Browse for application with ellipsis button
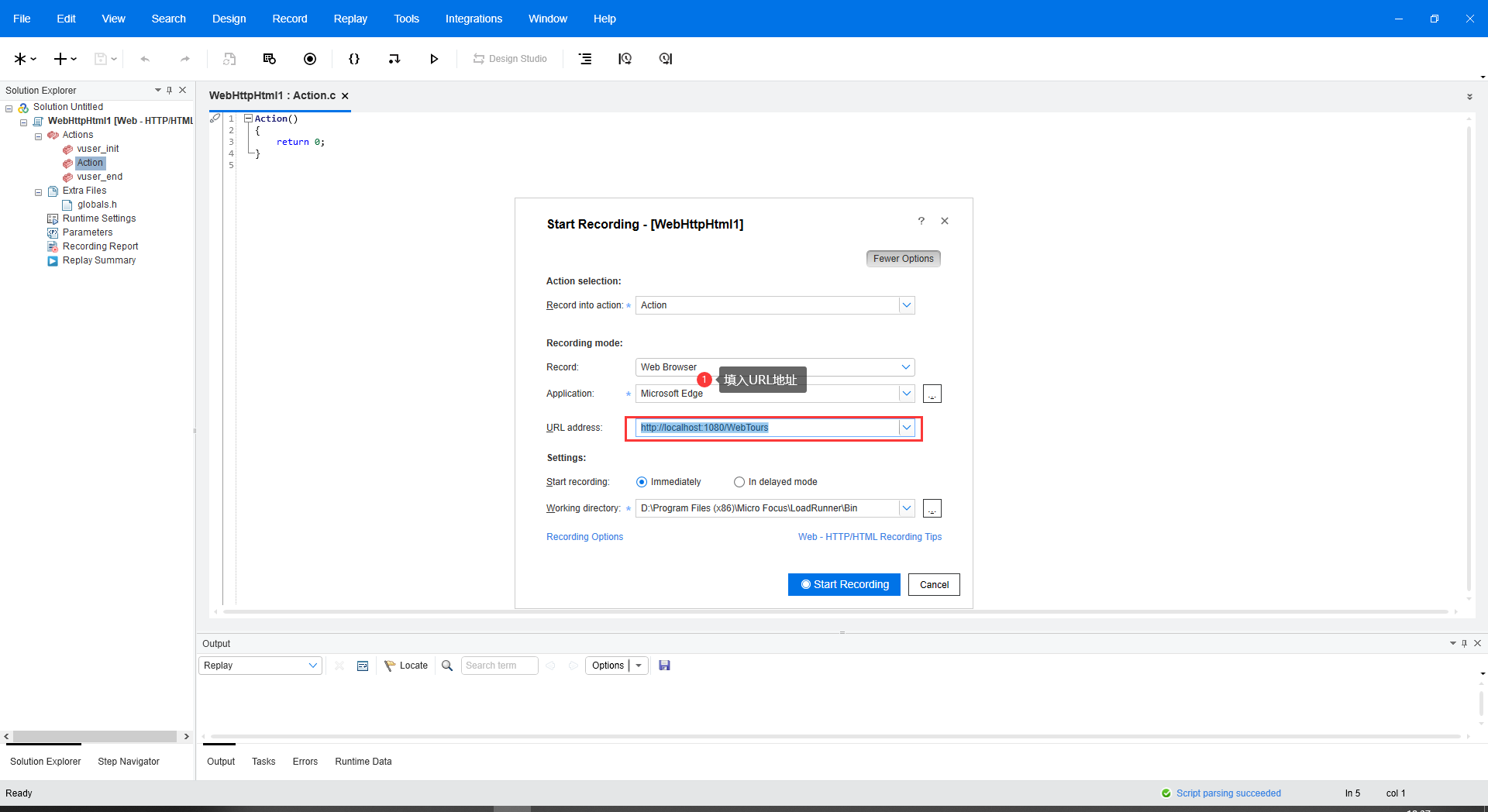1488x812 pixels. pyautogui.click(x=932, y=394)
